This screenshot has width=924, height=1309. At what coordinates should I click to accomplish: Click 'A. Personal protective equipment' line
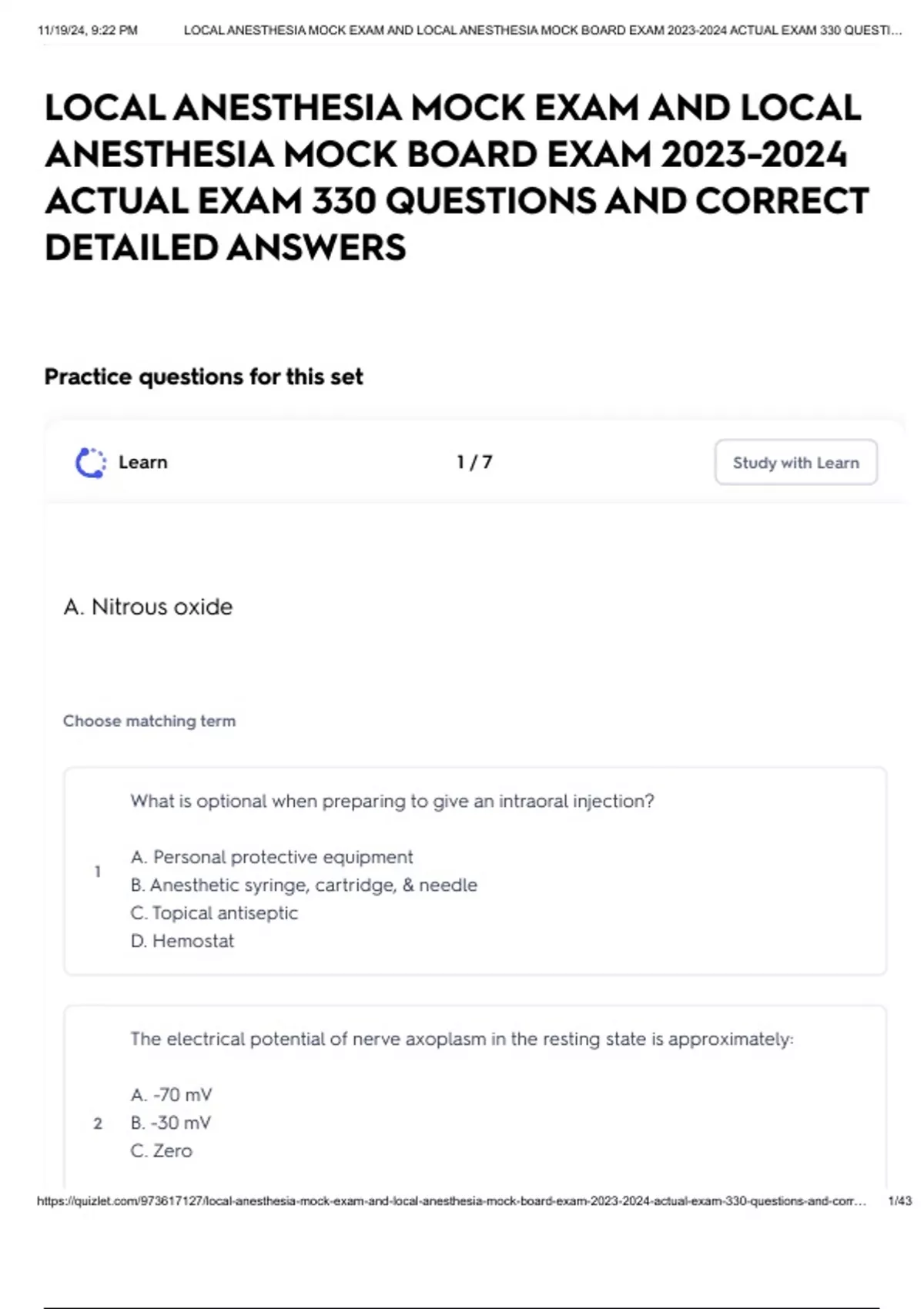pyautogui.click(x=272, y=857)
